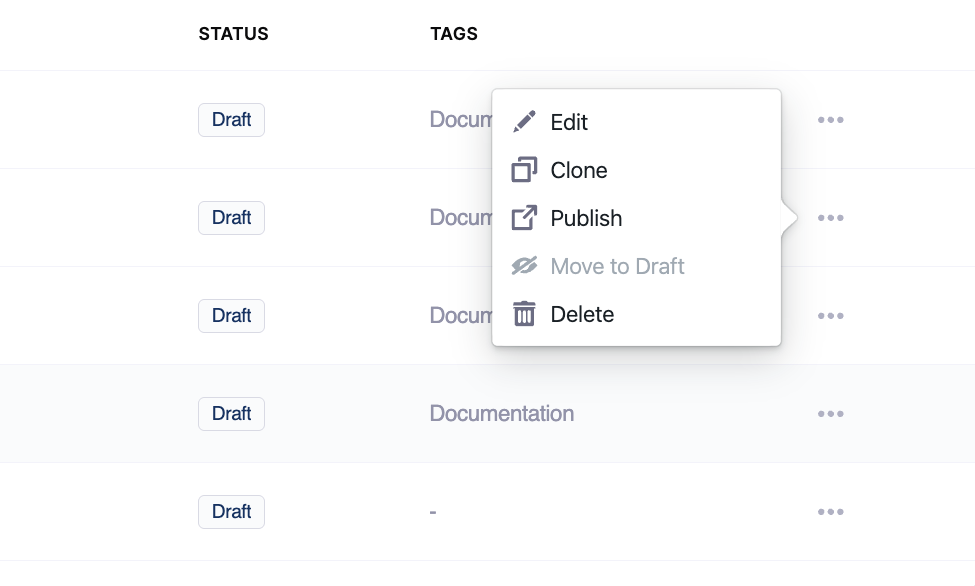Click the Draft badge in the first row
975x586 pixels.
[x=231, y=120]
